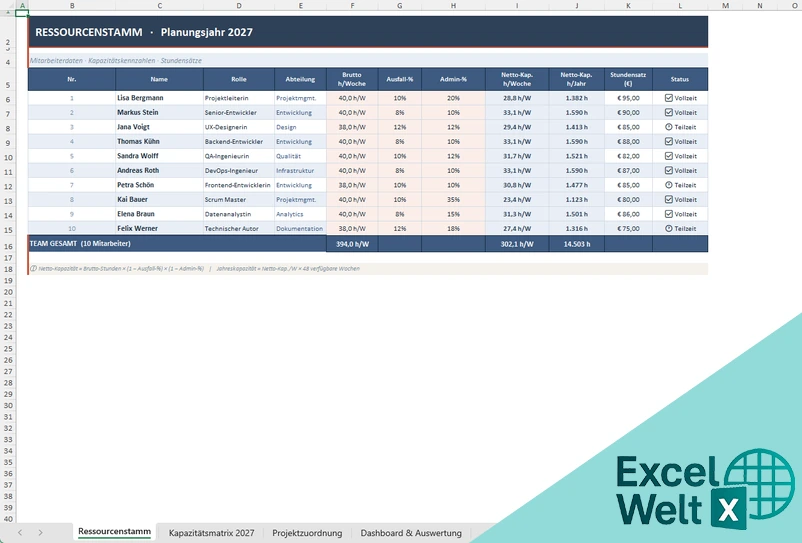802x543 pixels.
Task: Select column F via its header
Action: tap(352, 6)
